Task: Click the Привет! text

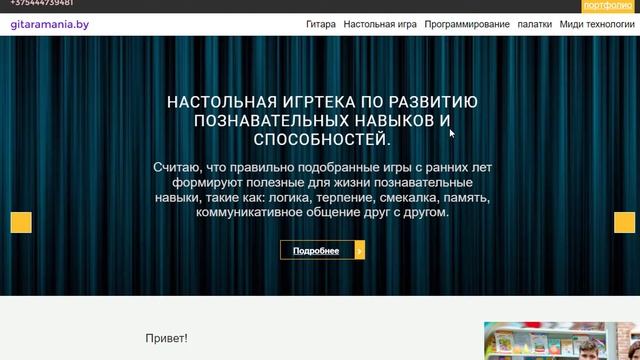Action: (x=167, y=338)
